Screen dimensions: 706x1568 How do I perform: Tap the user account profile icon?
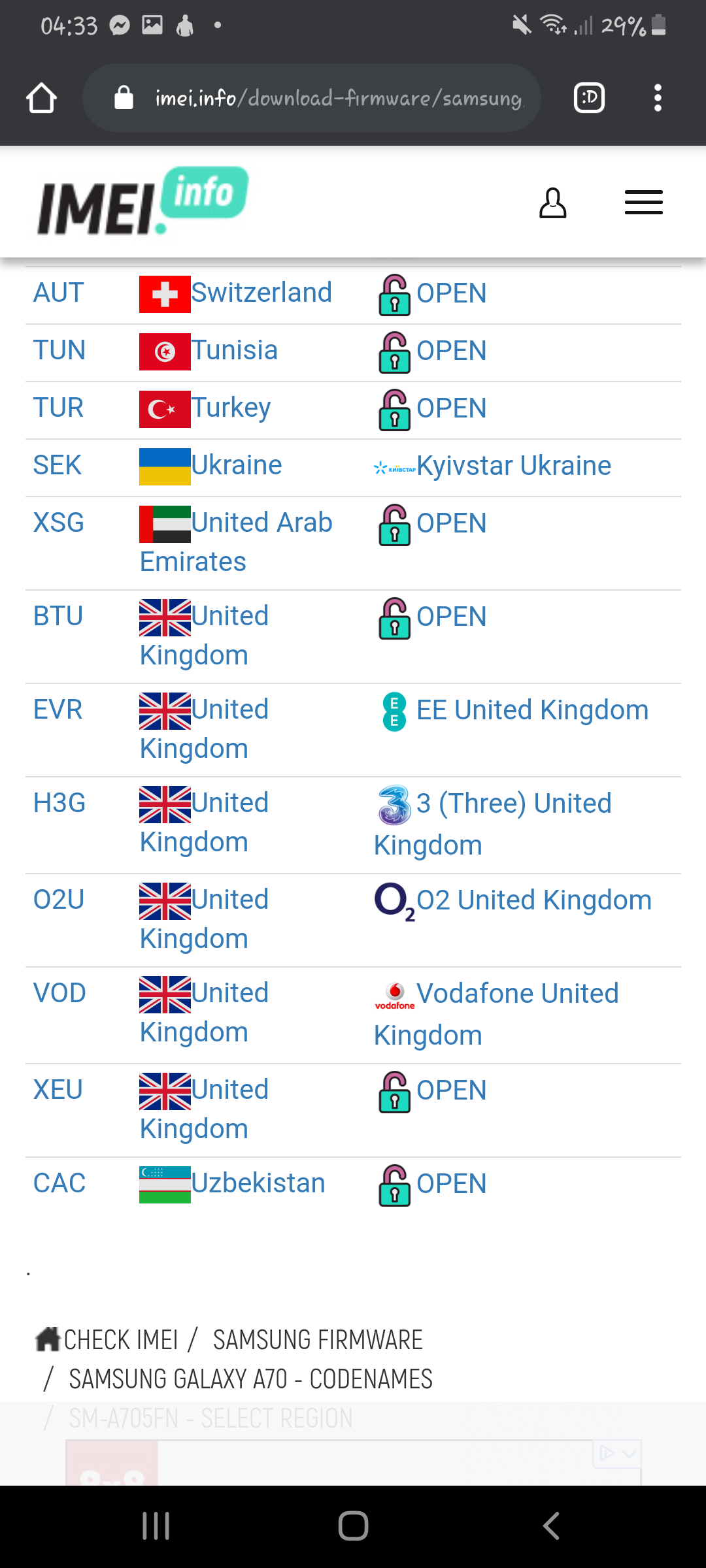coord(552,203)
